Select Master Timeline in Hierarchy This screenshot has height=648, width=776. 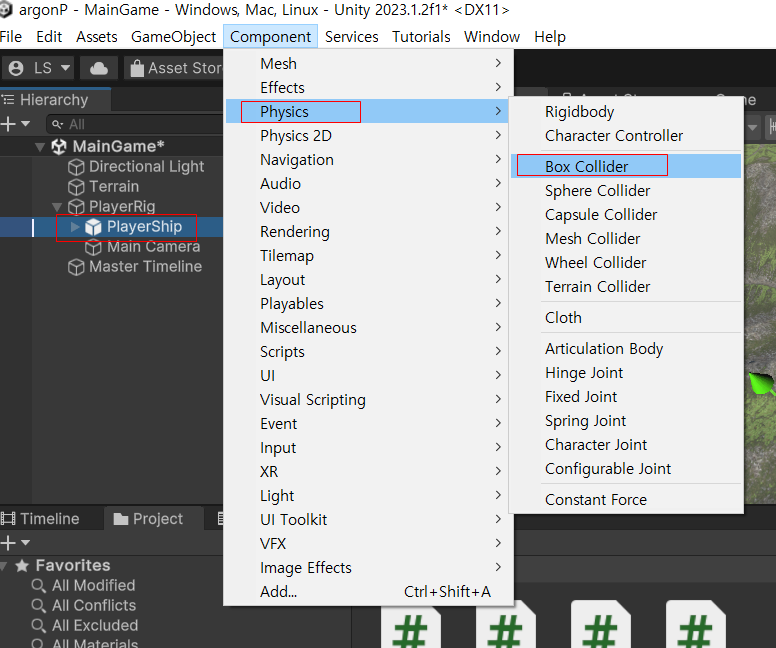[146, 266]
